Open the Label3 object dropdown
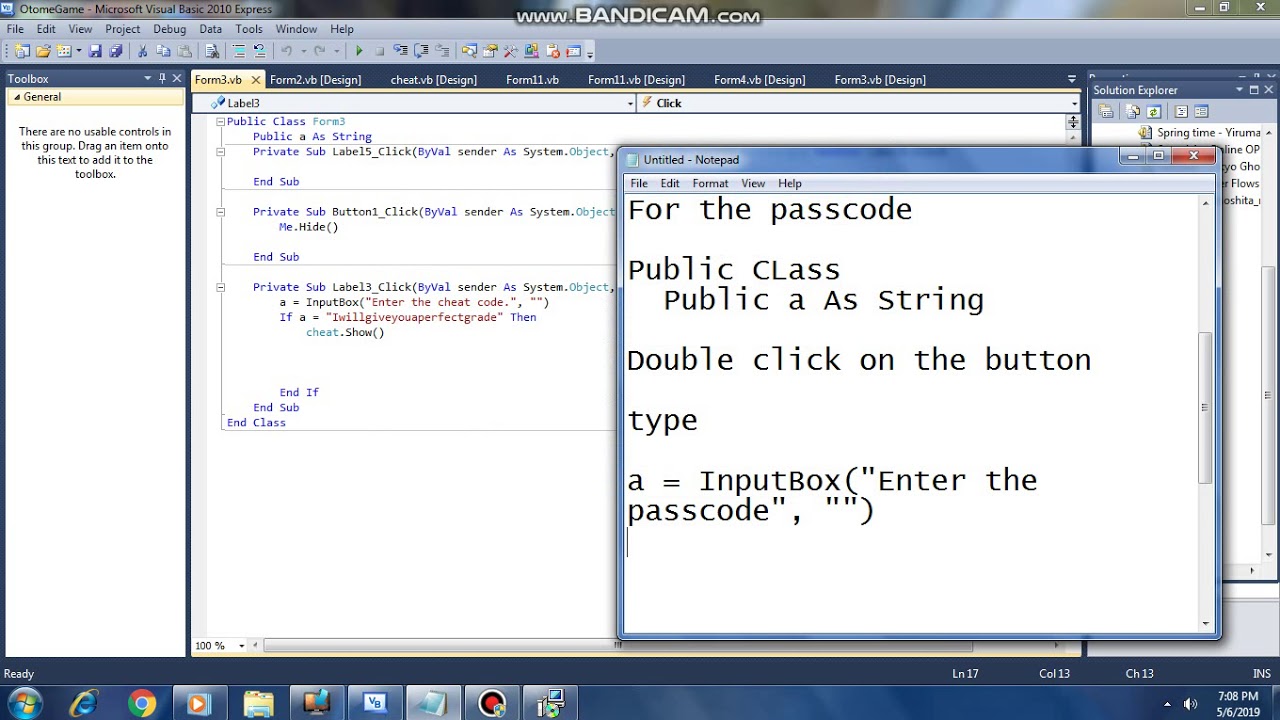Screen dimensions: 1280x720 [x=630, y=103]
